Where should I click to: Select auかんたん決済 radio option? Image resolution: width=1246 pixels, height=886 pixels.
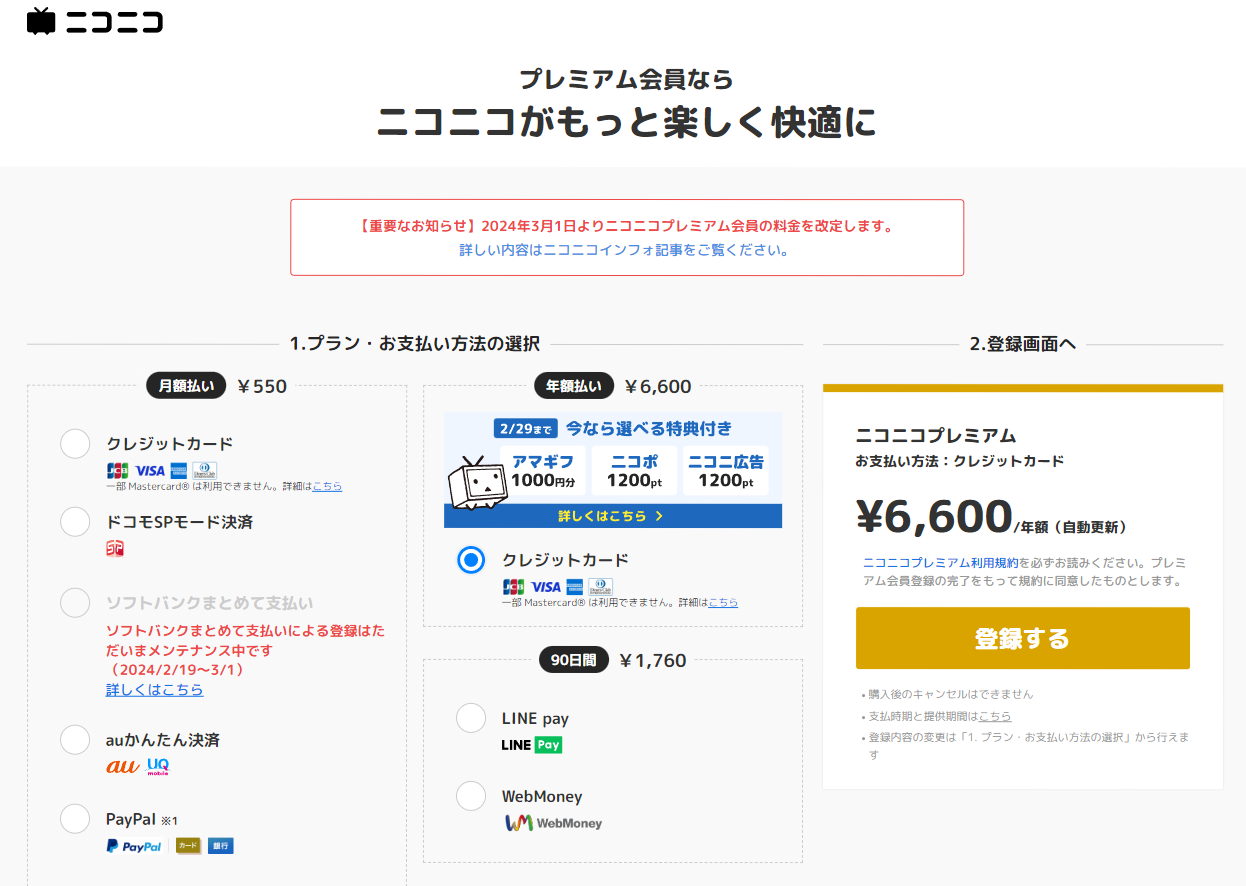(x=75, y=739)
